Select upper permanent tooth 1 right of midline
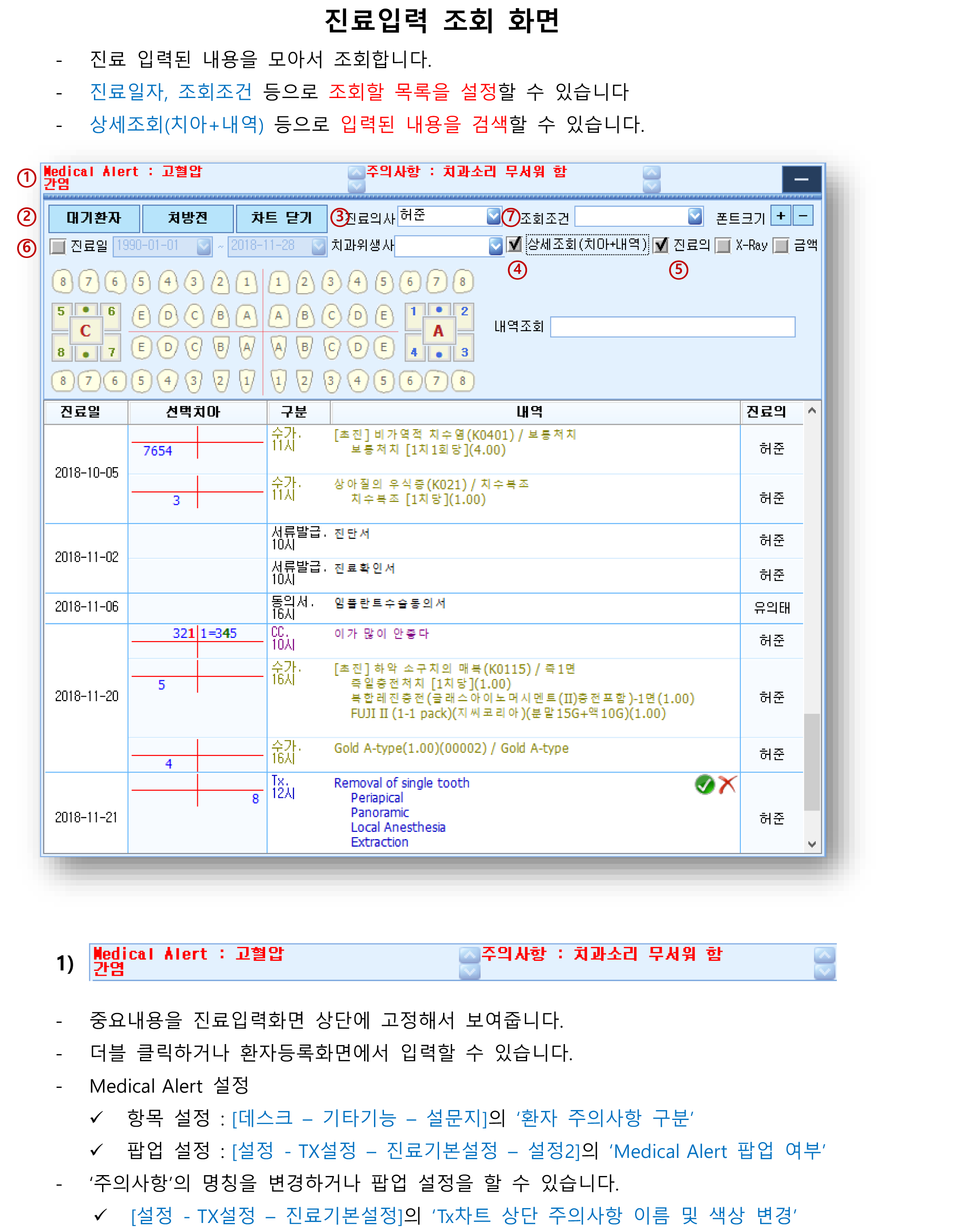This screenshot has height=1232, width=958. point(278,281)
